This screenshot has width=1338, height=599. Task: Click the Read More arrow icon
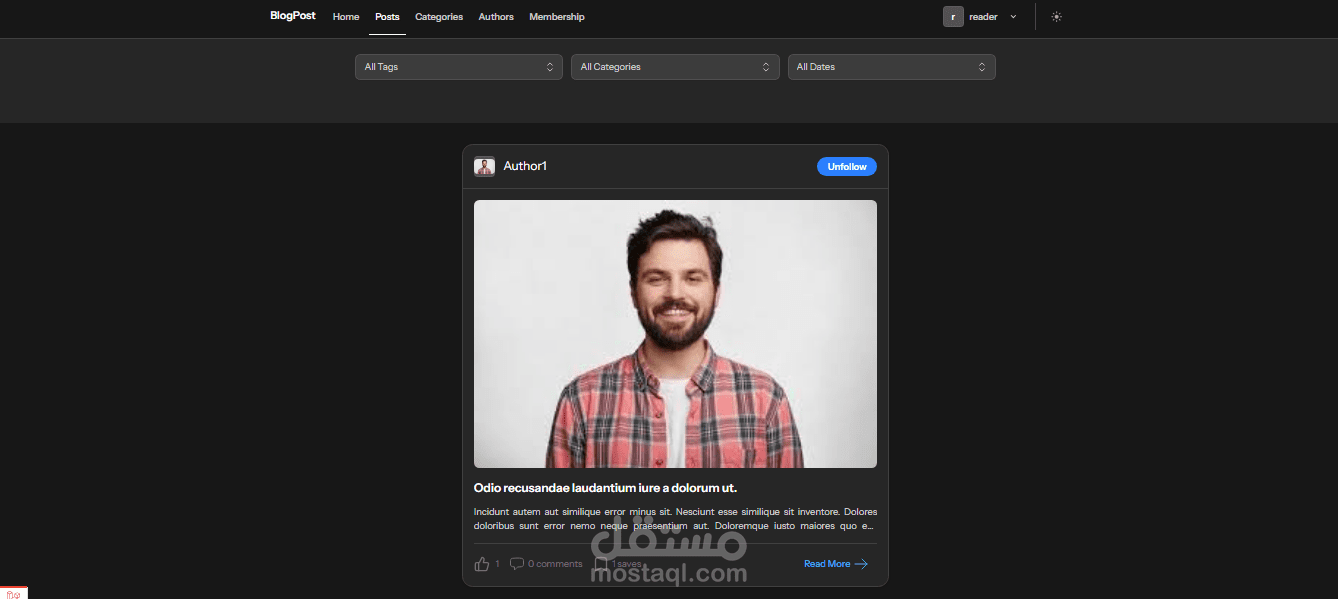(x=861, y=564)
